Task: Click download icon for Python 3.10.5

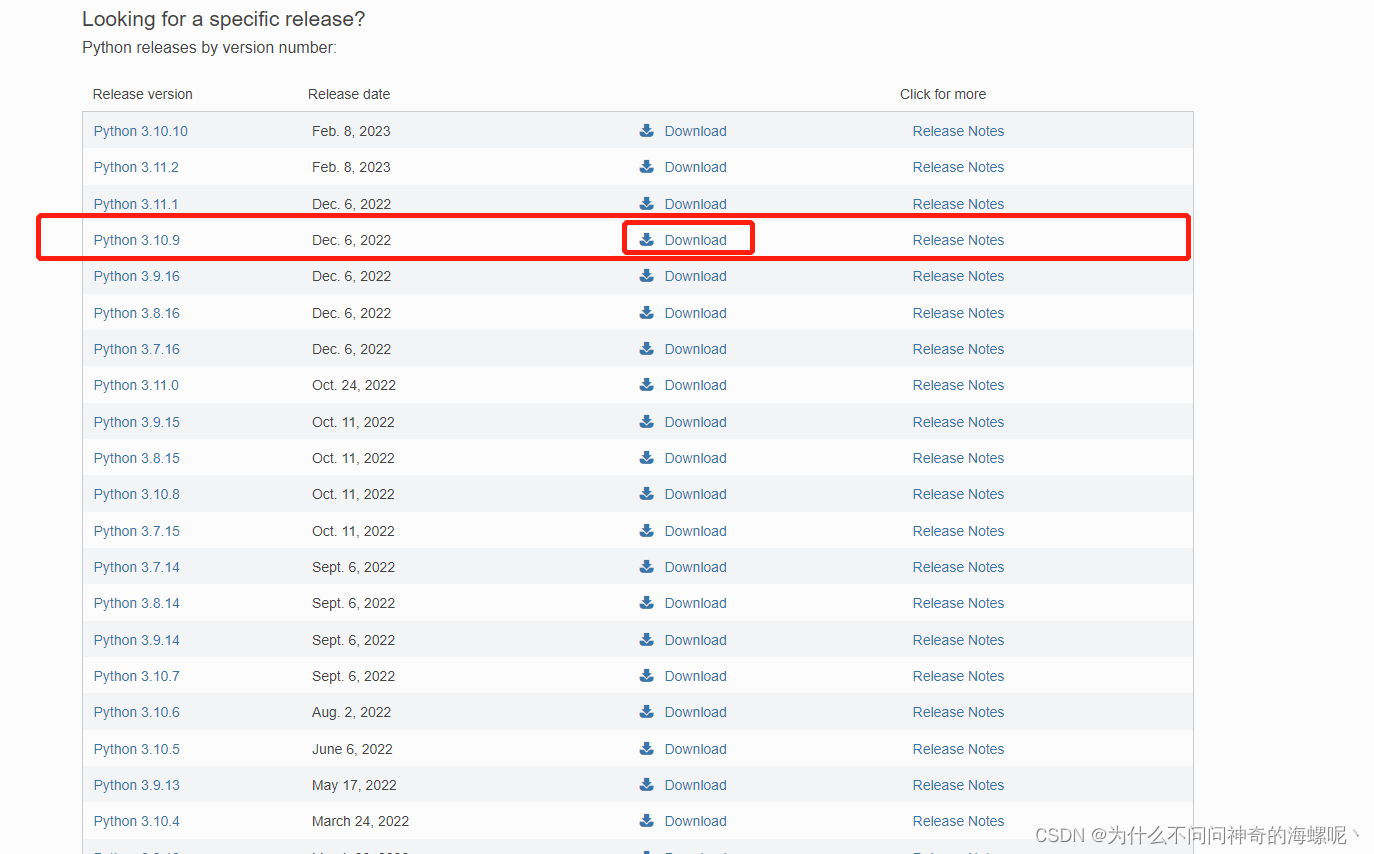Action: [647, 748]
